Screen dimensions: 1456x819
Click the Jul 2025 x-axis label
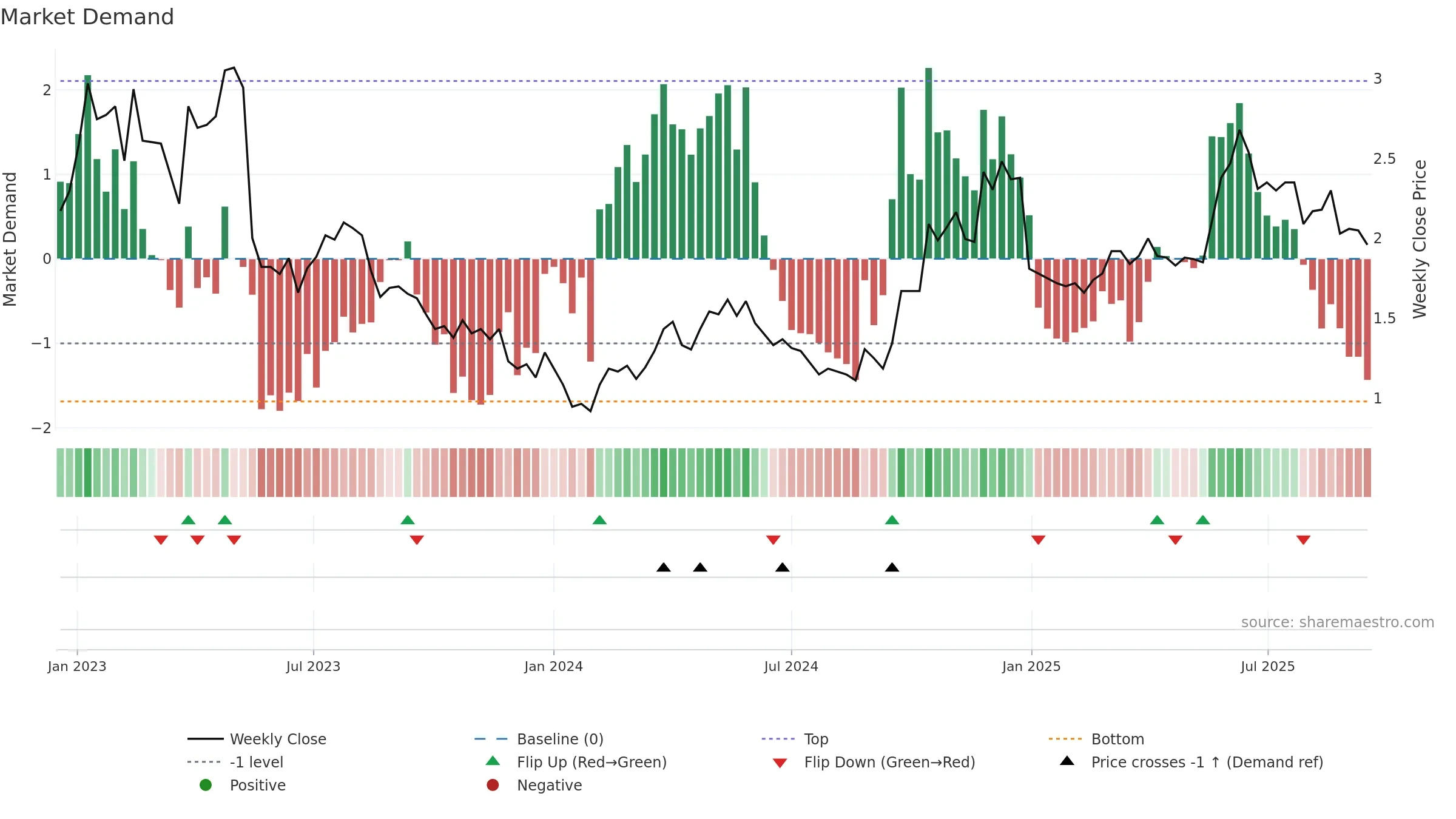(x=1267, y=666)
